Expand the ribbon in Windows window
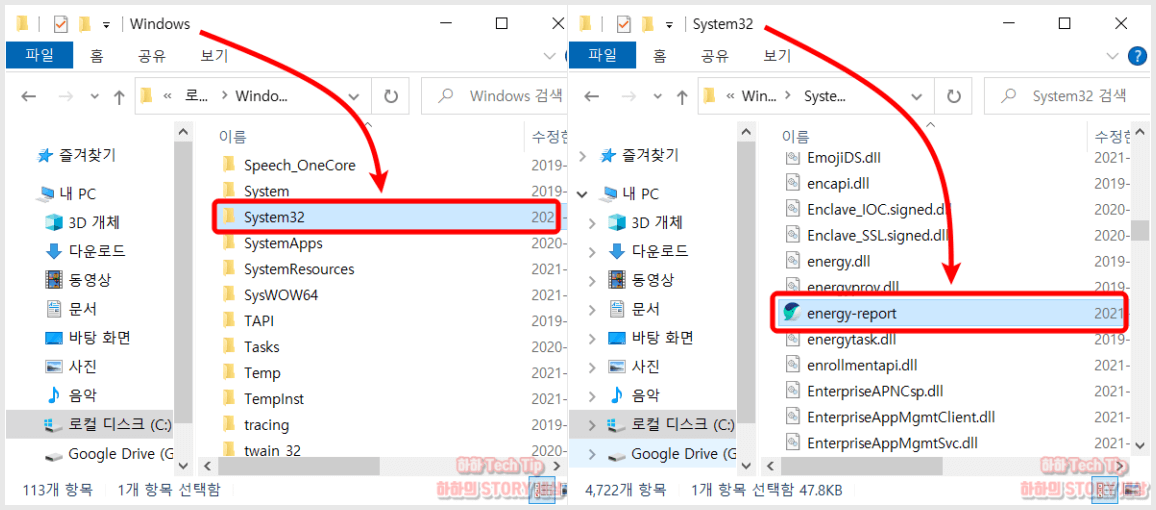Viewport: 1156px width, 510px height. [550, 56]
